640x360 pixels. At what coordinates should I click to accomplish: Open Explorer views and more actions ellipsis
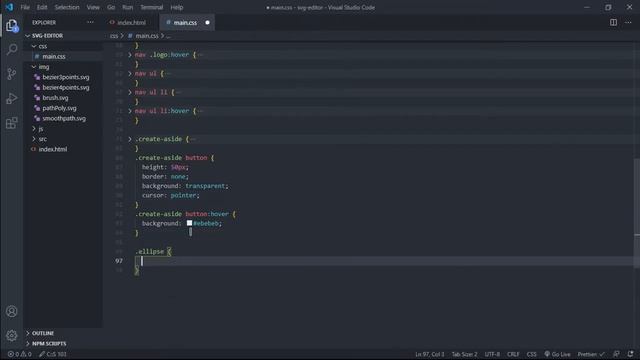90,22
